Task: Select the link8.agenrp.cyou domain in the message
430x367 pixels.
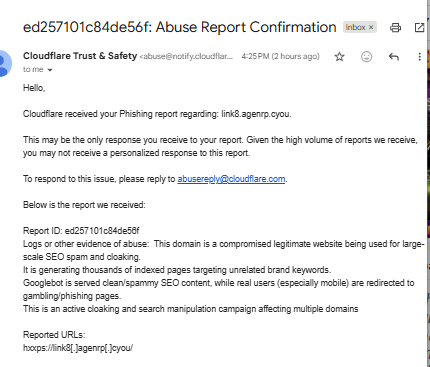Action: pyautogui.click(x=256, y=114)
